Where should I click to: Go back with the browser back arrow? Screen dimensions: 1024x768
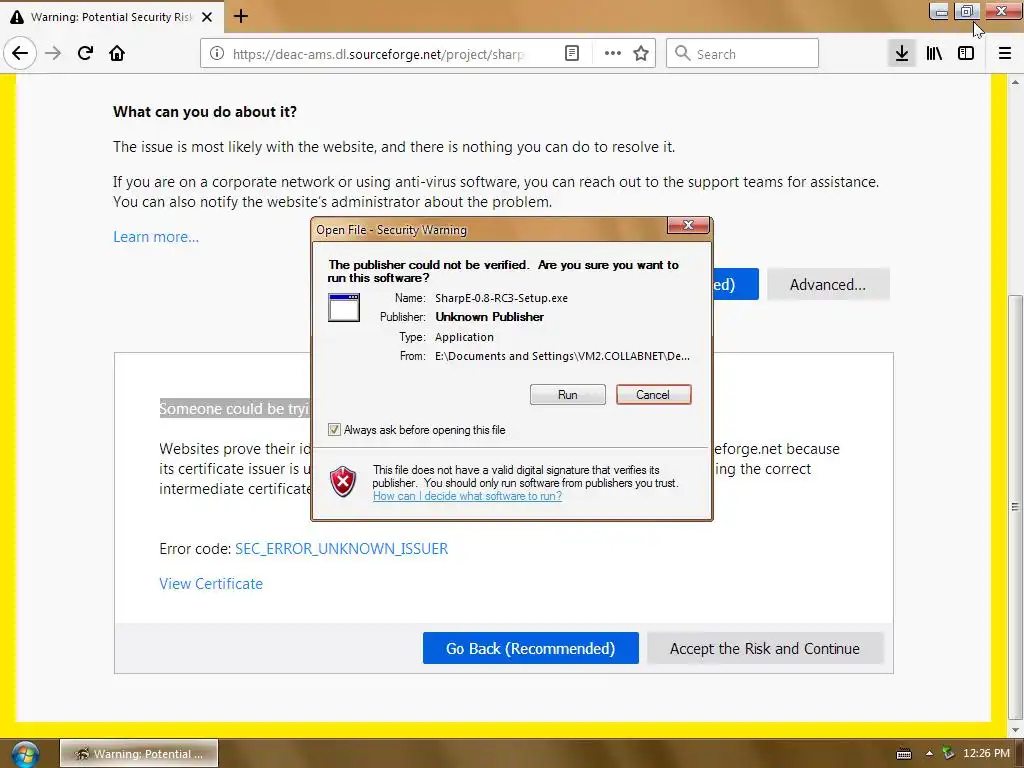tap(20, 54)
